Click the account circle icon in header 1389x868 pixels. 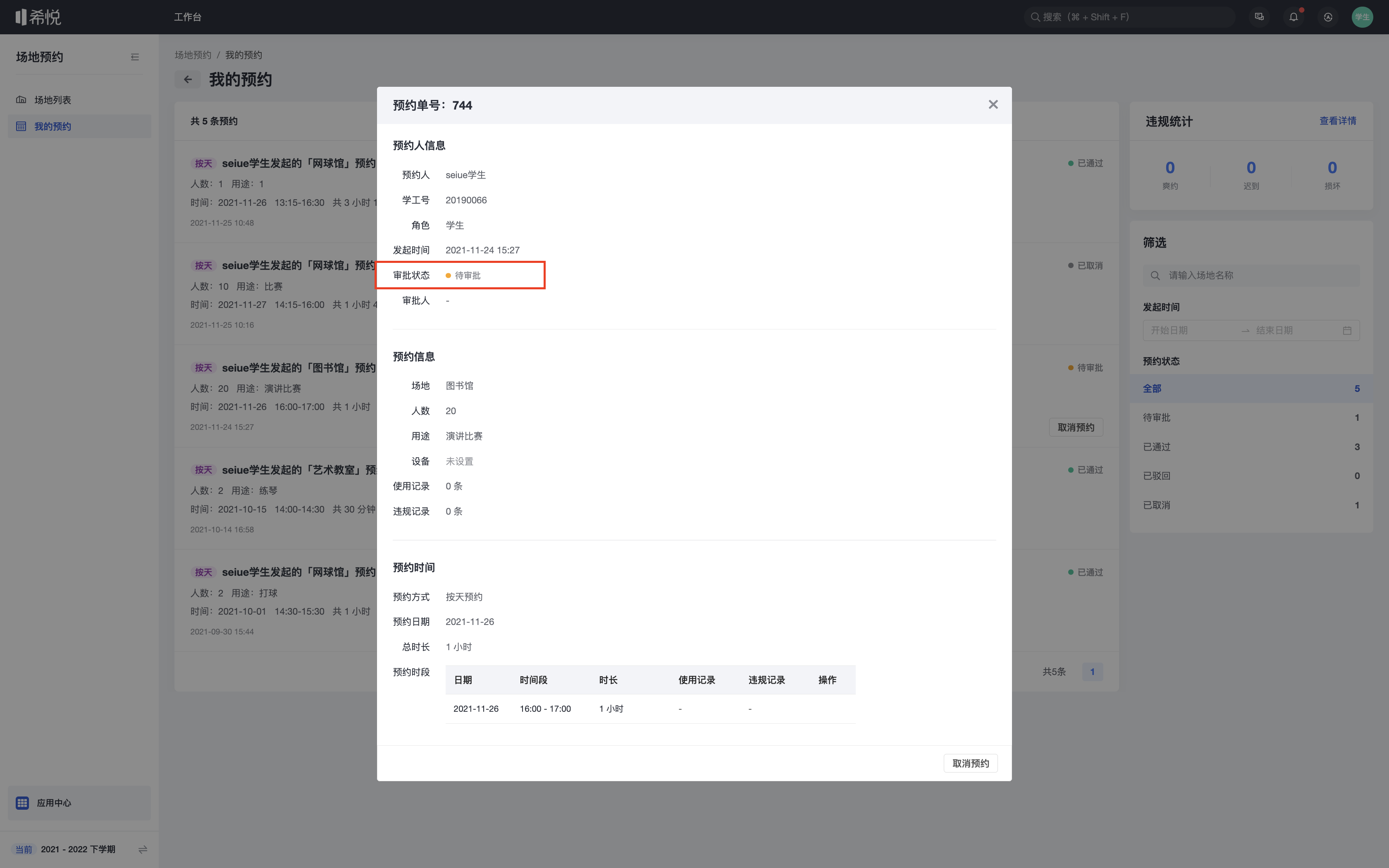tap(1327, 17)
